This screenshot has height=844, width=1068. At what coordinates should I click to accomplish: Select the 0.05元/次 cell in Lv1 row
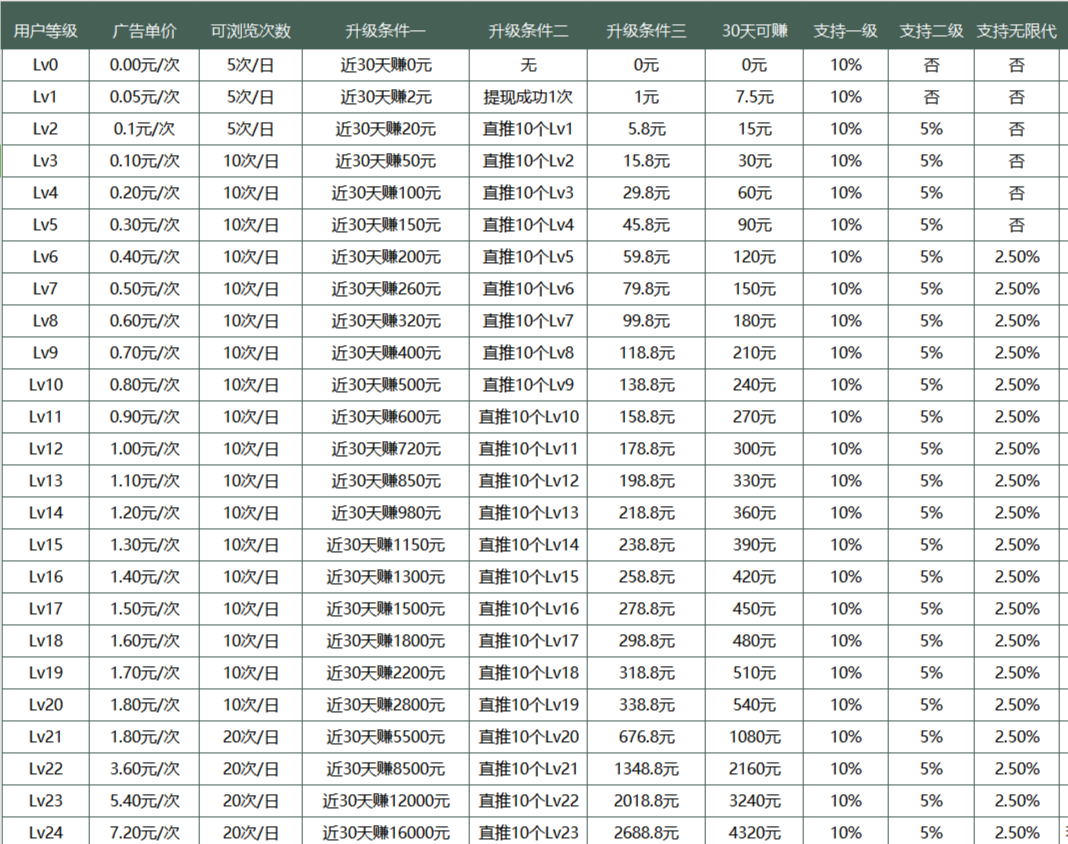(x=144, y=97)
